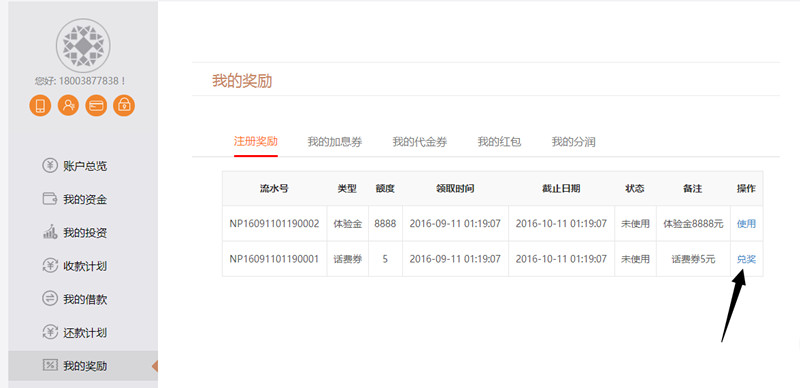Click the yen icon beside 还款计划
The height and width of the screenshot is (388, 800).
click(49, 332)
